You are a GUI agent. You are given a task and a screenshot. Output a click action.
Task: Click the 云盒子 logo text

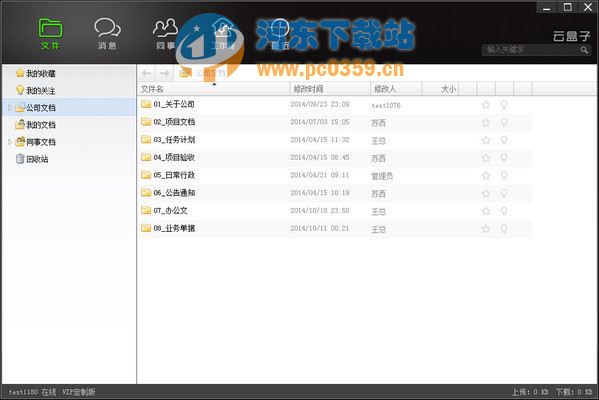click(571, 36)
